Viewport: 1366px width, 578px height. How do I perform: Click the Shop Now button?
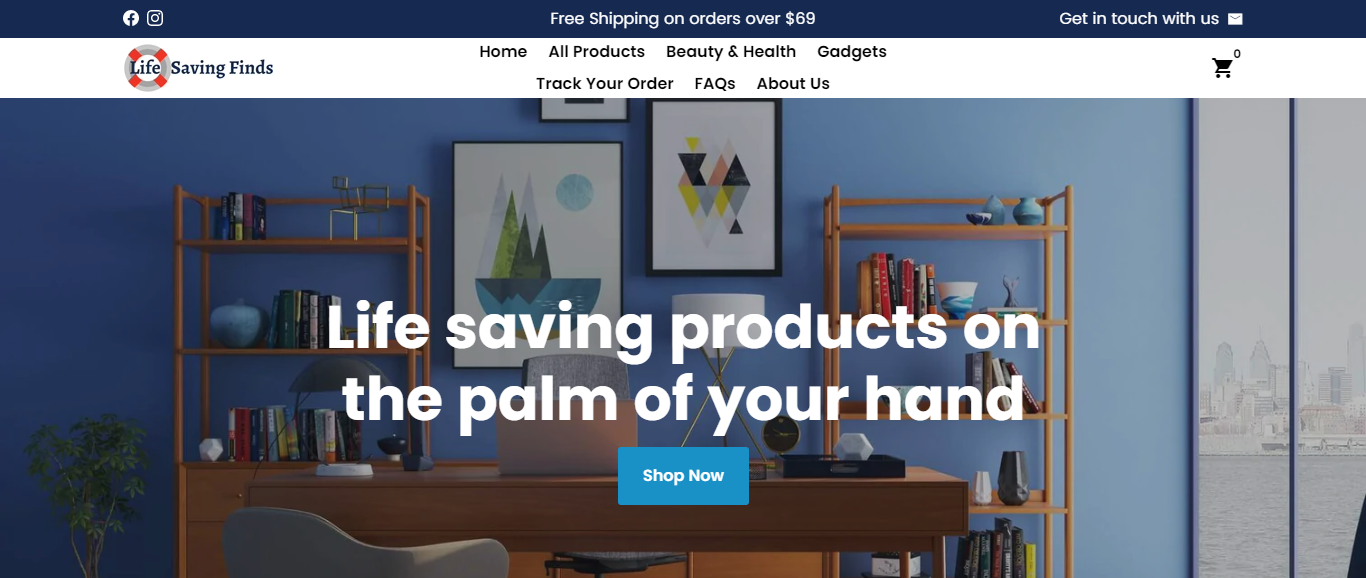click(x=683, y=476)
